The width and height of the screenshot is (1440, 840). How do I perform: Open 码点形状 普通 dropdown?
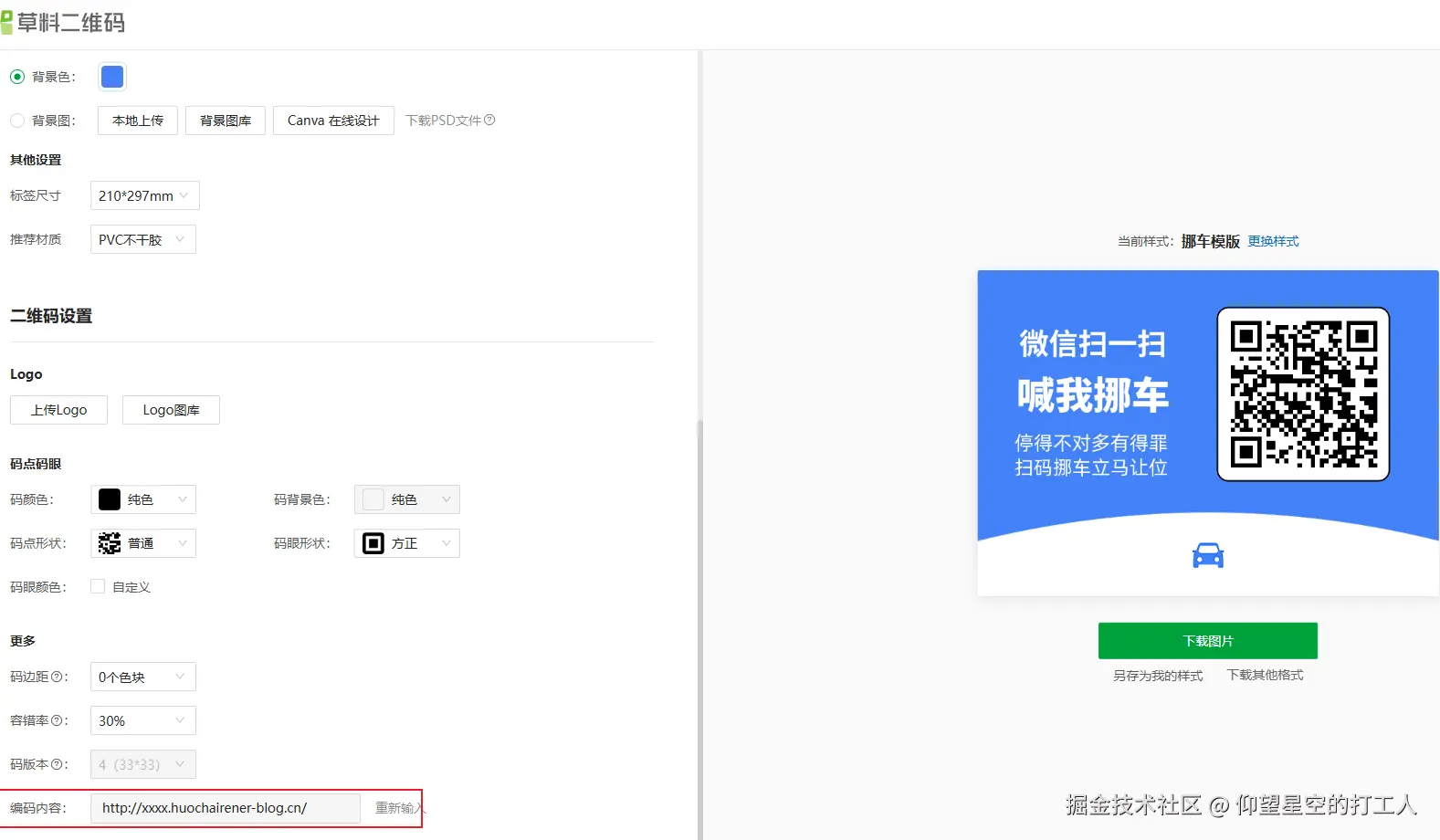click(x=143, y=543)
